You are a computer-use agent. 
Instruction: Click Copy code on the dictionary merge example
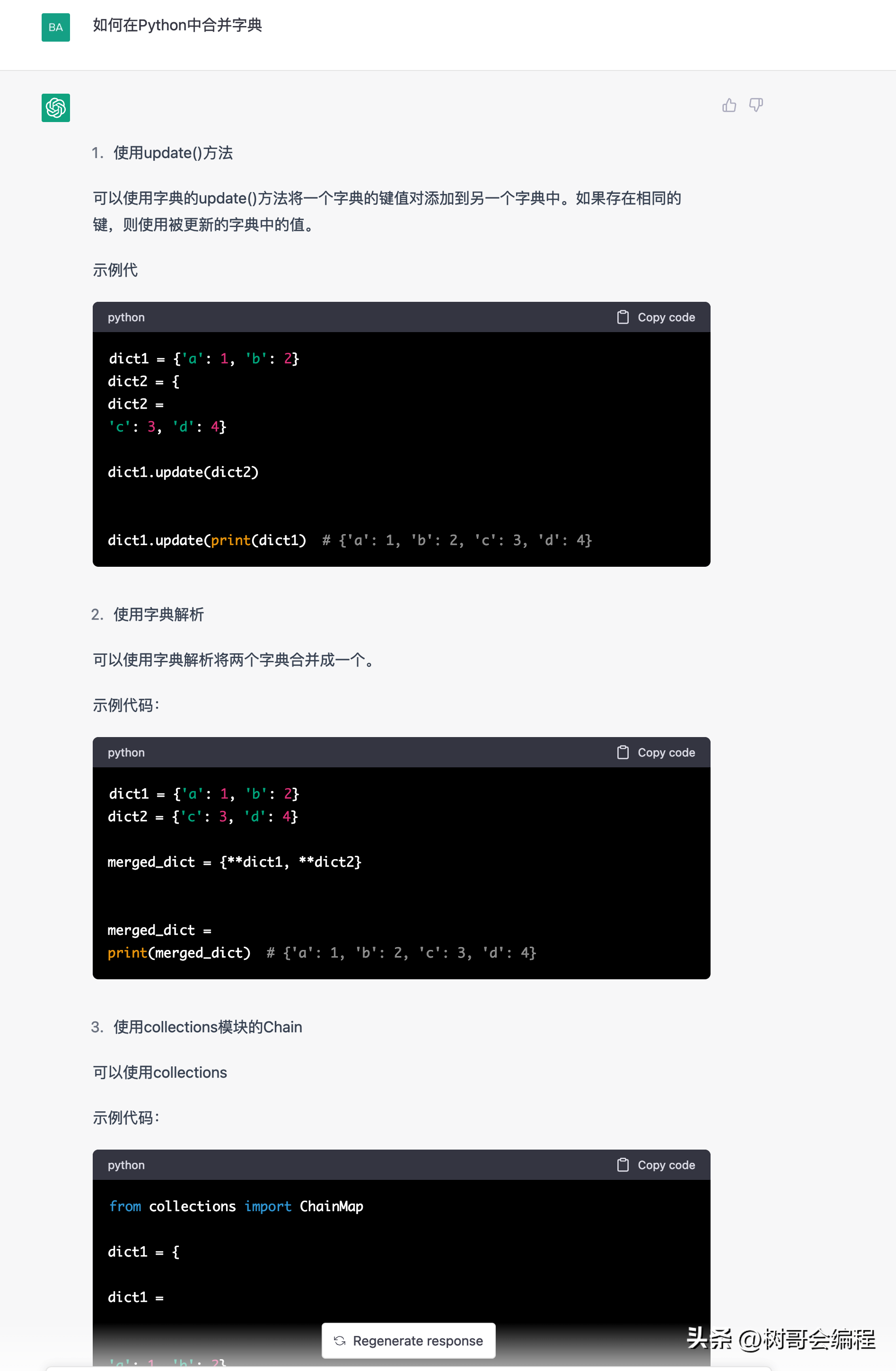[666, 752]
